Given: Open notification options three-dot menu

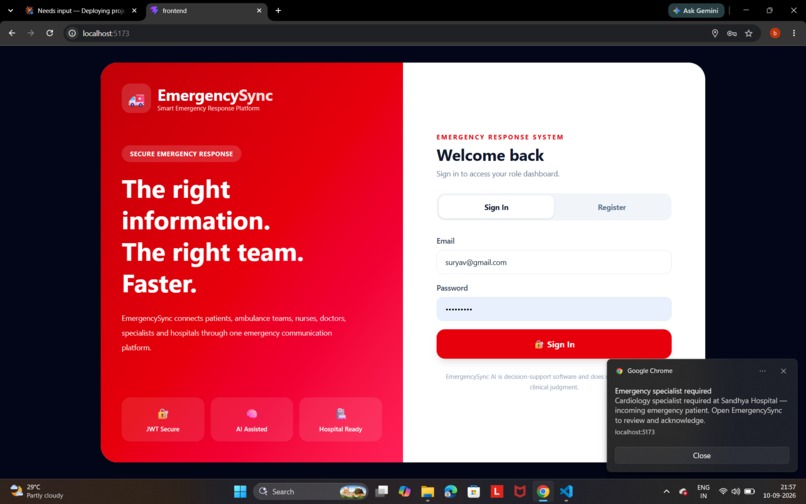Looking at the screenshot, I should [x=762, y=371].
